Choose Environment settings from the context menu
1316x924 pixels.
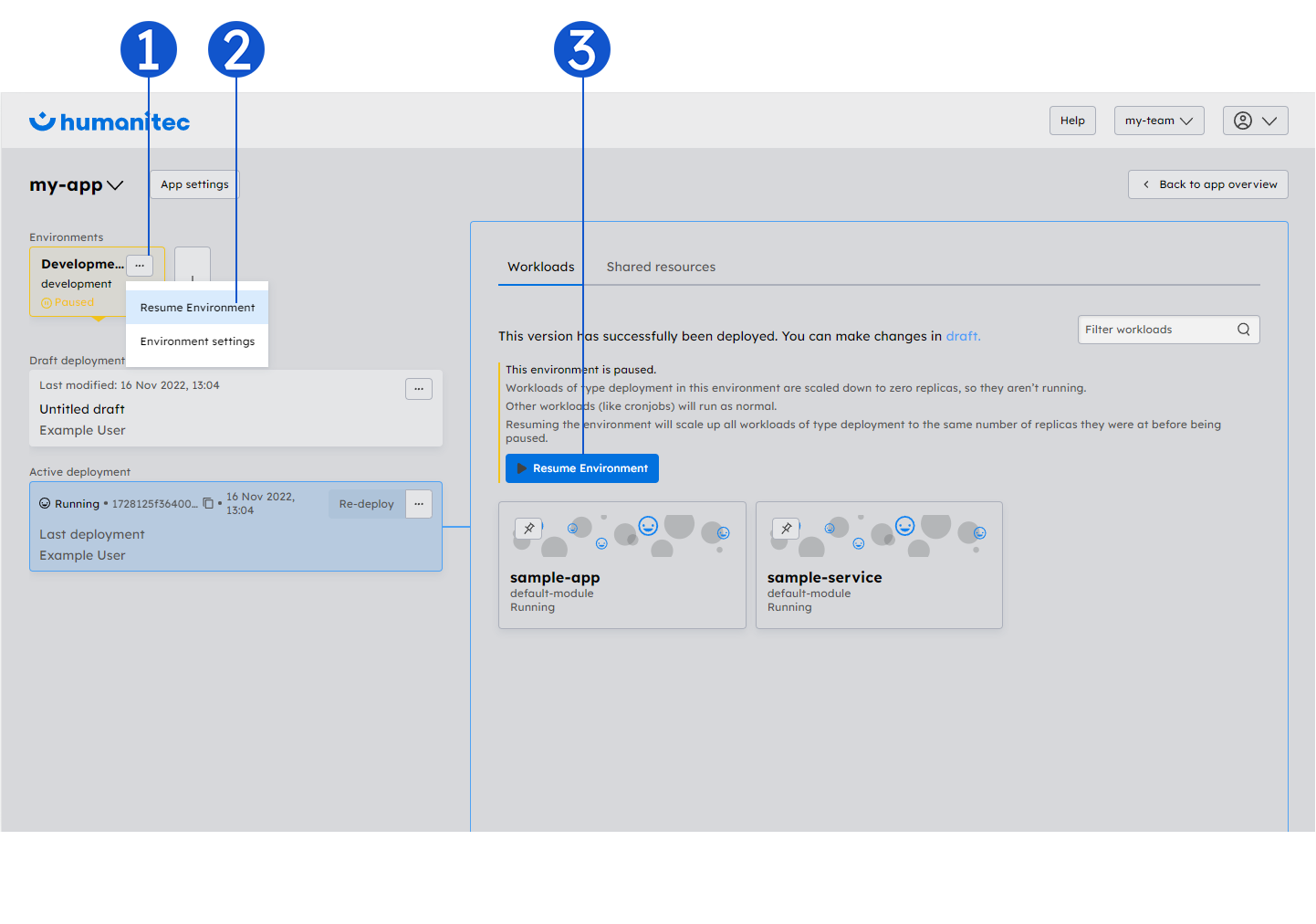[x=197, y=341]
